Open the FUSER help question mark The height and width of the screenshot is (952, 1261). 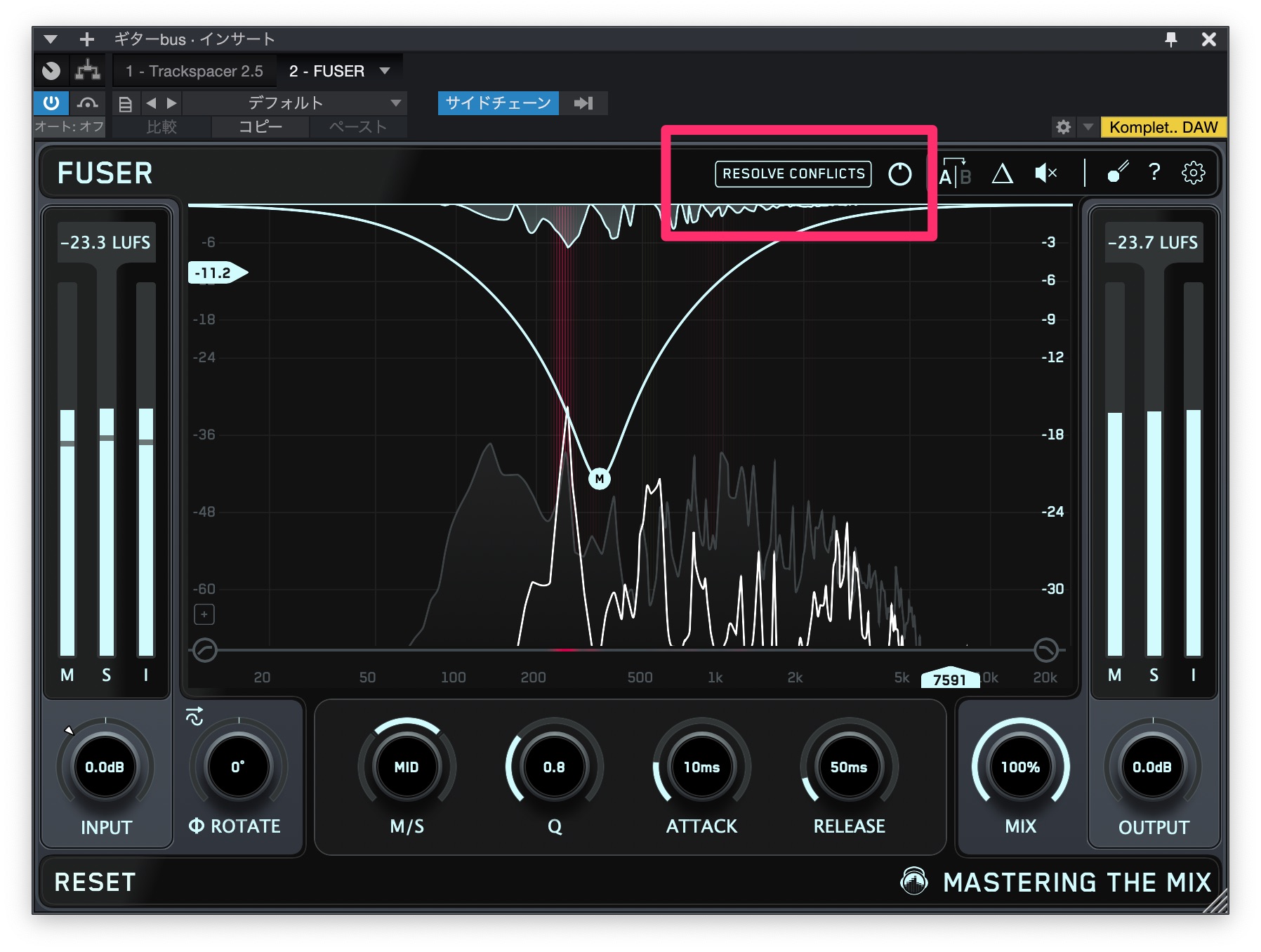1154,173
